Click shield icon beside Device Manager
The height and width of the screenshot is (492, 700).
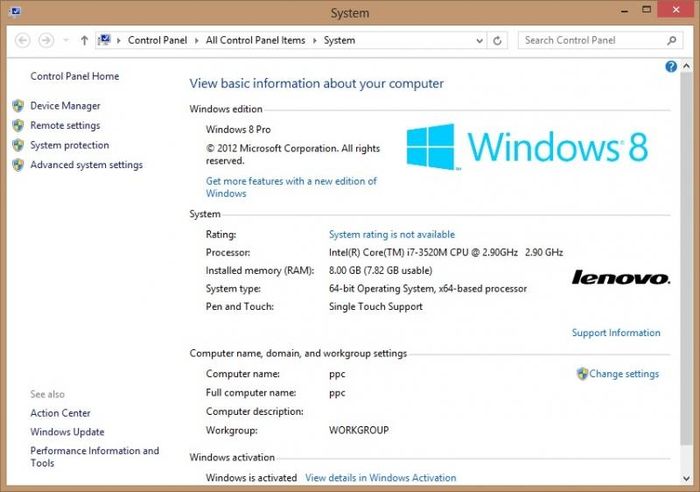18,106
